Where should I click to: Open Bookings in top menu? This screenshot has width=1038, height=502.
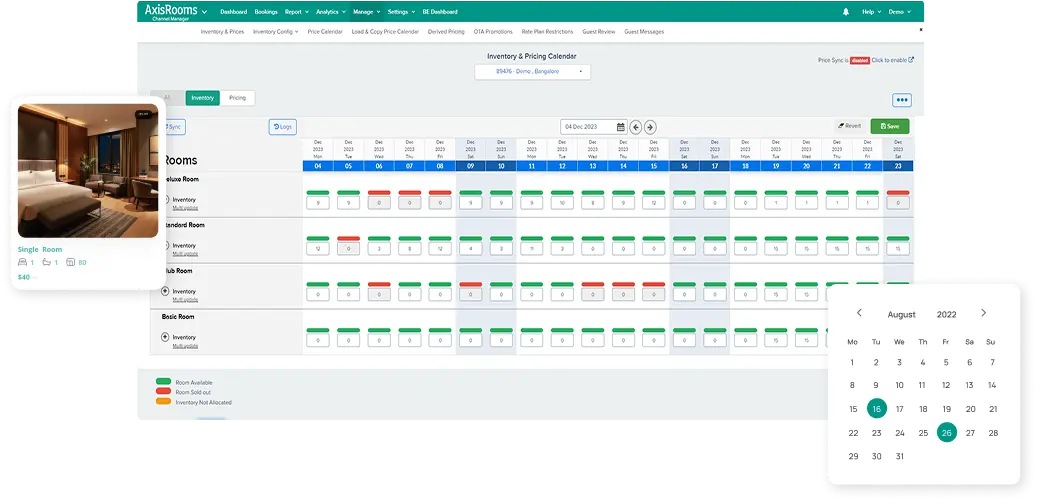(266, 11)
